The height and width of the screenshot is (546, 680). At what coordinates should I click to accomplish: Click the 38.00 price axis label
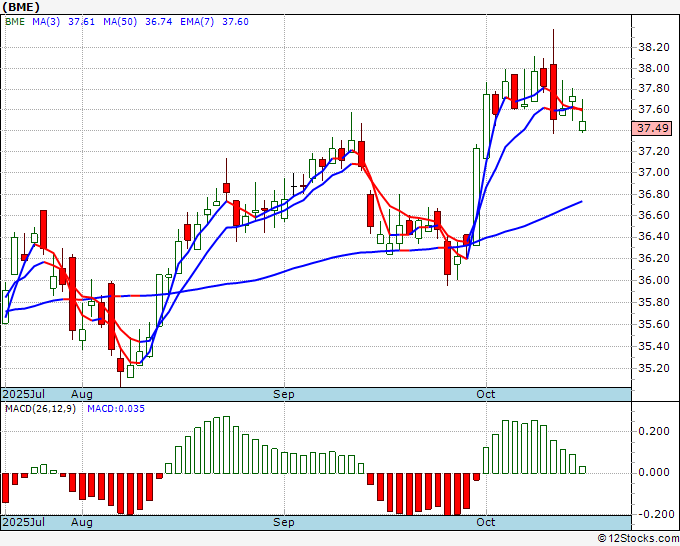coord(654,68)
